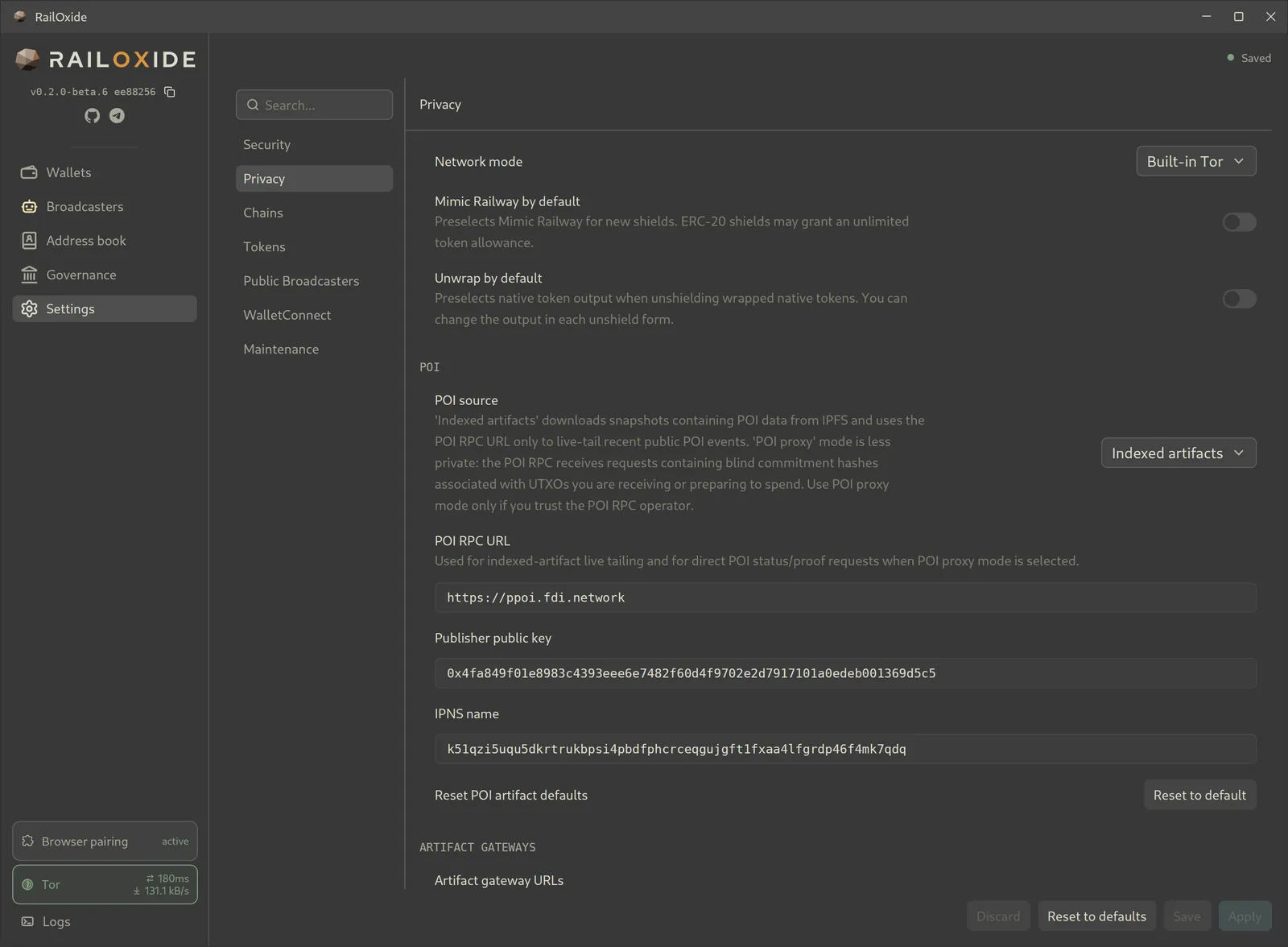
Task: Open the Maintenance settings section
Action: 314,349
